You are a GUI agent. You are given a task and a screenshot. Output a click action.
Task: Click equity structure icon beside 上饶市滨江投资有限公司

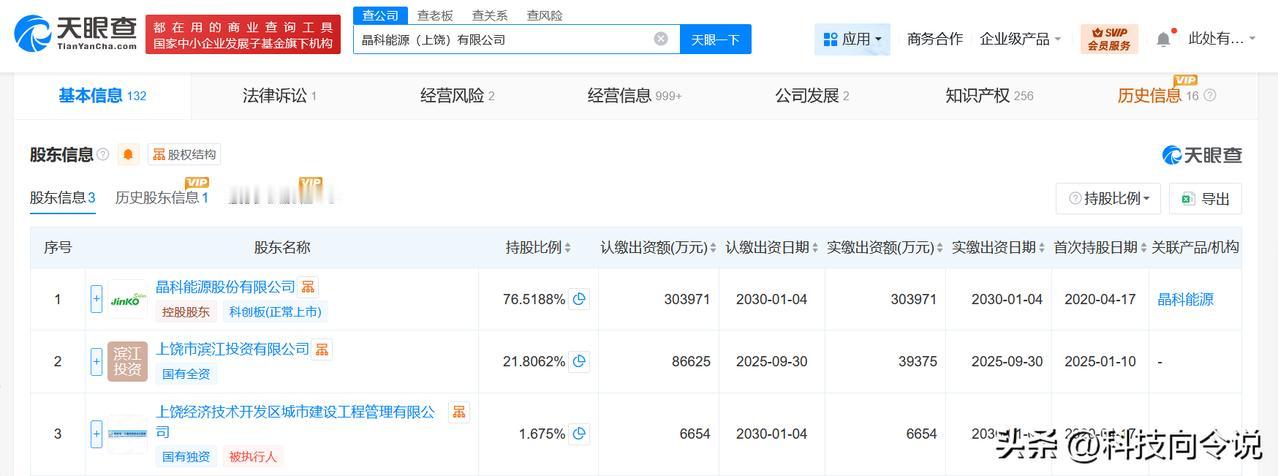click(x=322, y=349)
